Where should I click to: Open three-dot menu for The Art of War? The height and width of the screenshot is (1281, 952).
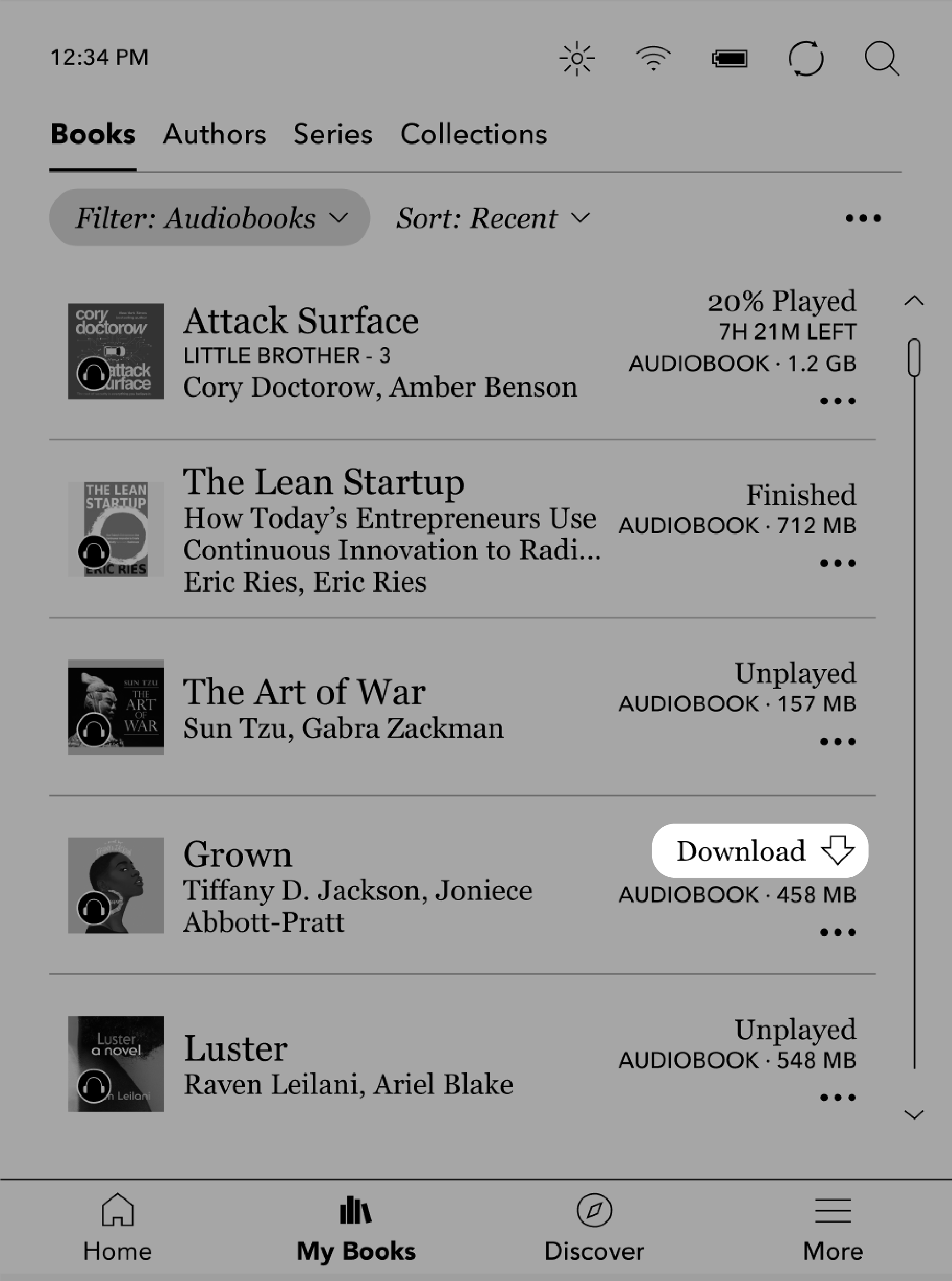tap(838, 742)
